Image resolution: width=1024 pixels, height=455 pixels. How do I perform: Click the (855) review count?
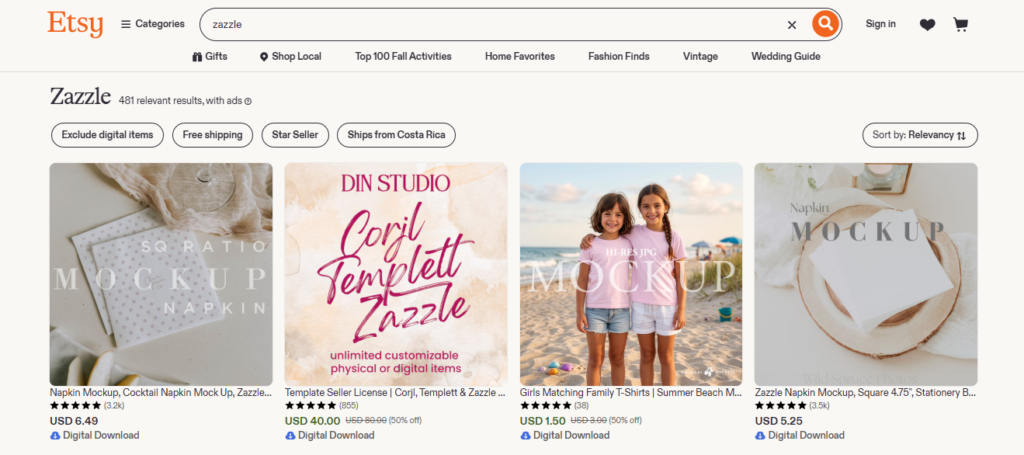(349, 405)
